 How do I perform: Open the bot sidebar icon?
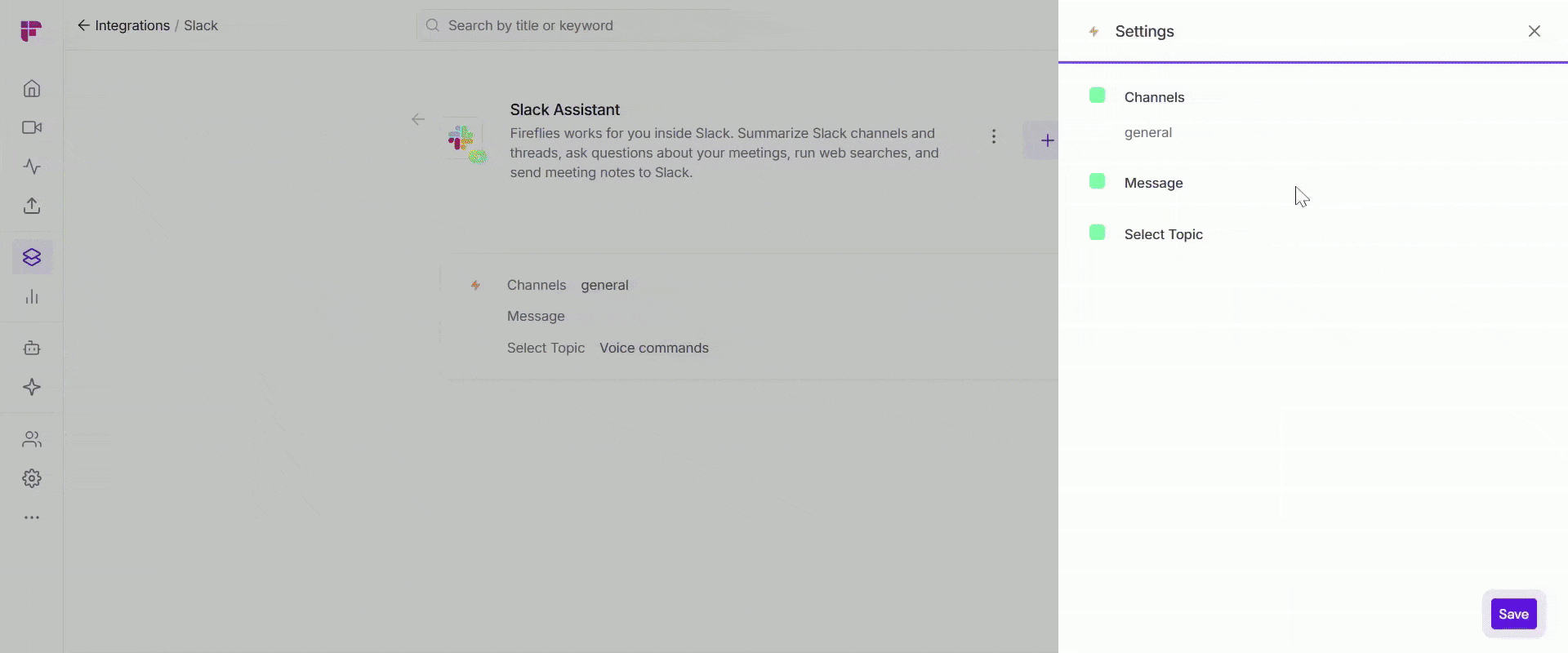tap(32, 348)
